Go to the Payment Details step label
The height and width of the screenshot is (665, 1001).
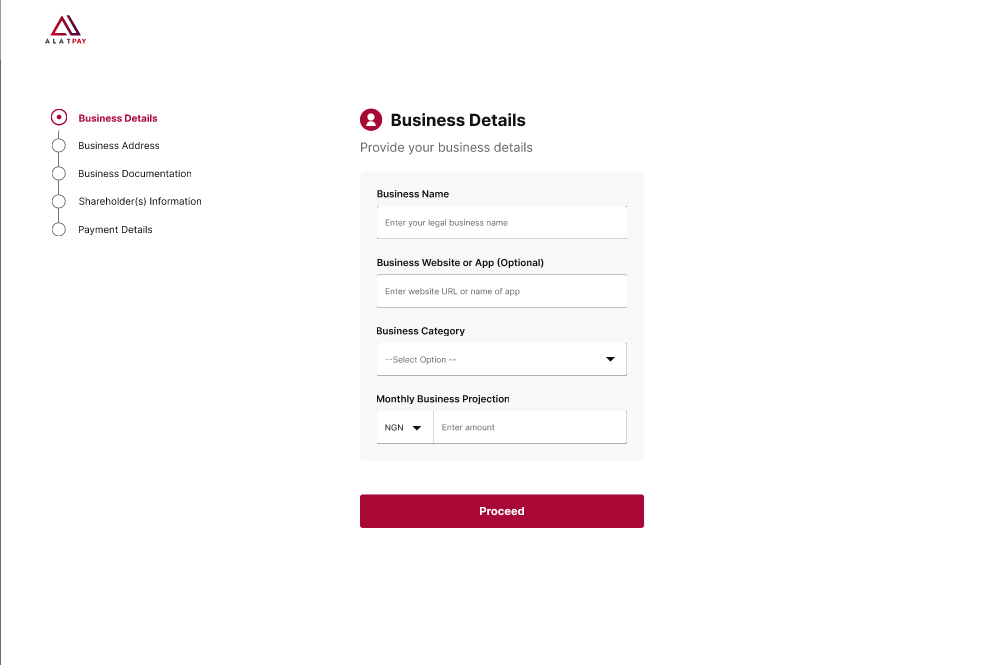tap(116, 230)
